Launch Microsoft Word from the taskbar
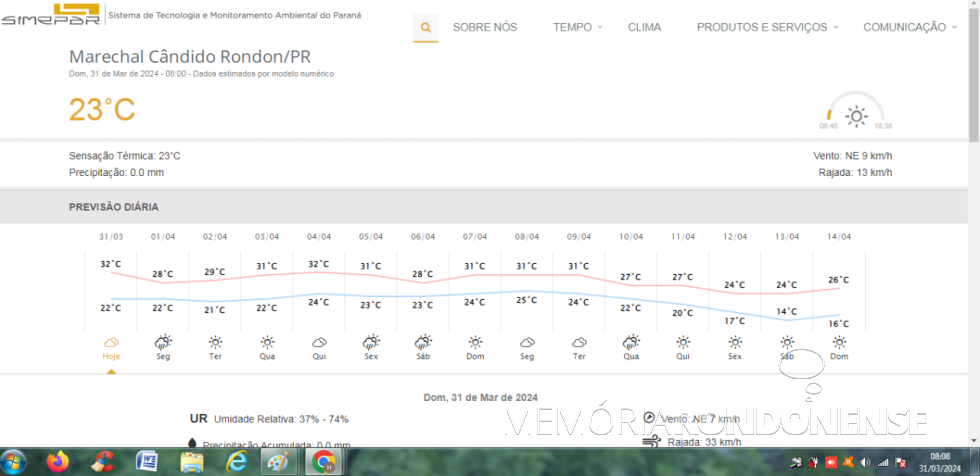This screenshot has height=476, width=980. [x=147, y=461]
